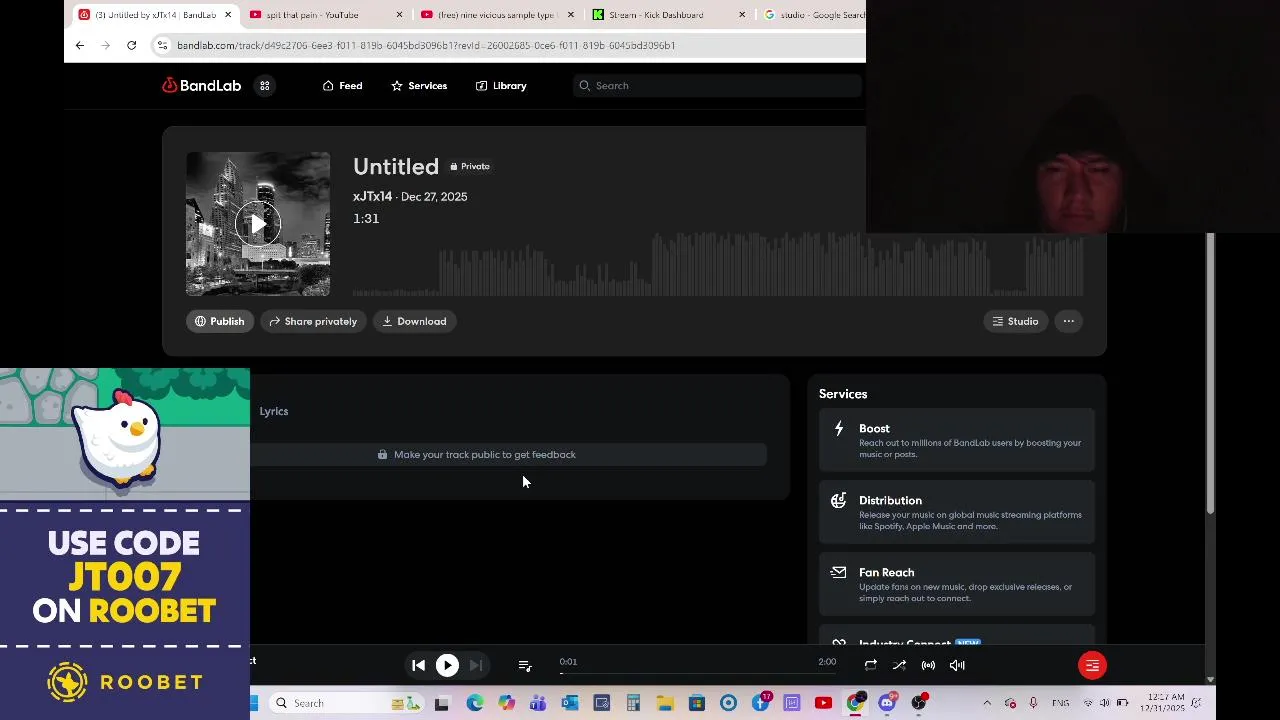
Task: Click the Boost lightning bolt icon
Action: tap(838, 429)
